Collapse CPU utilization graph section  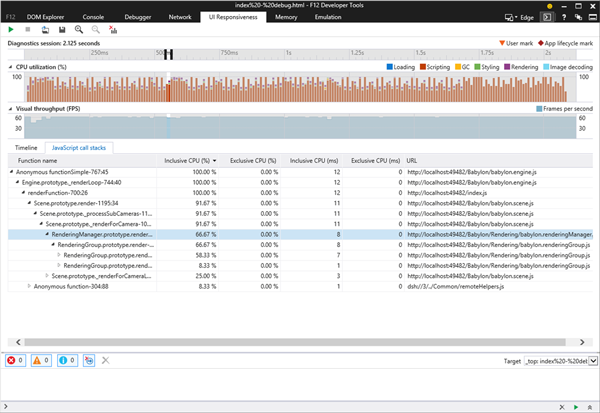[10, 67]
